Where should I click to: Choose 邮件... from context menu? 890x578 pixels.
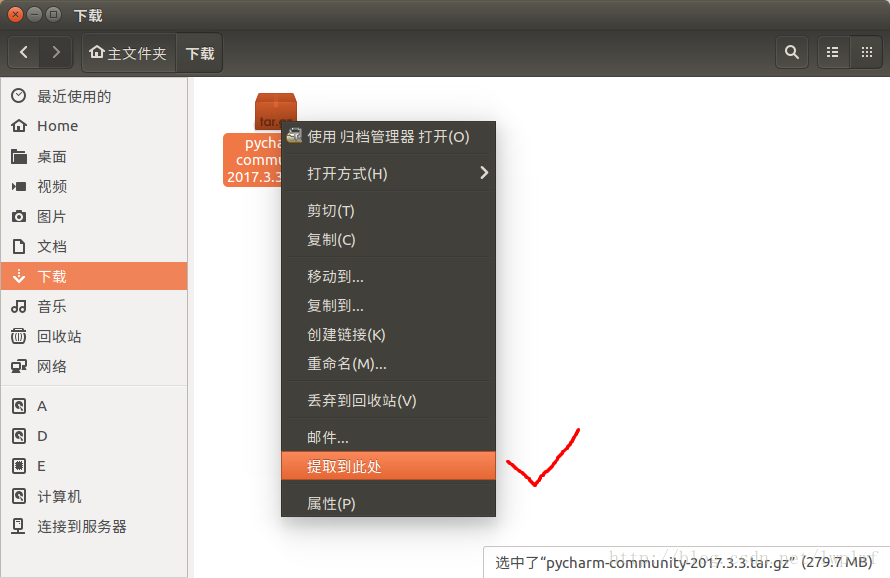[x=388, y=437]
